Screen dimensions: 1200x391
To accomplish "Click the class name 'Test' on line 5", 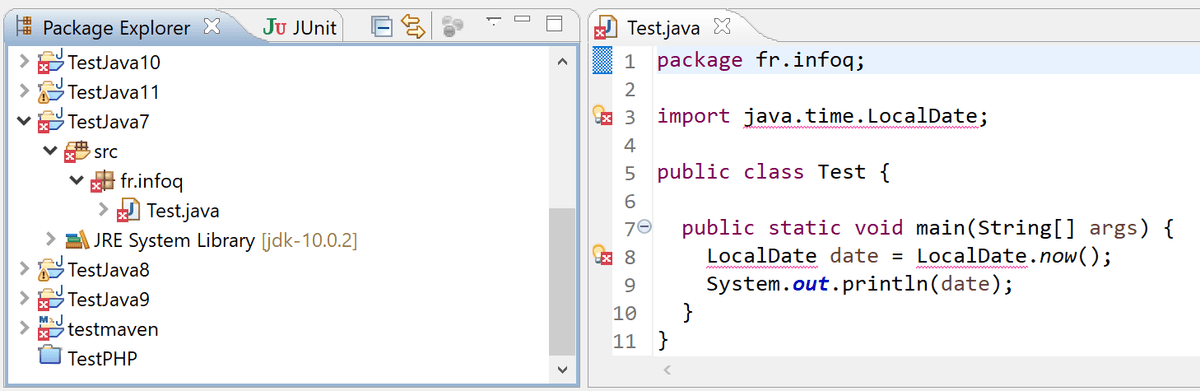I will click(842, 172).
